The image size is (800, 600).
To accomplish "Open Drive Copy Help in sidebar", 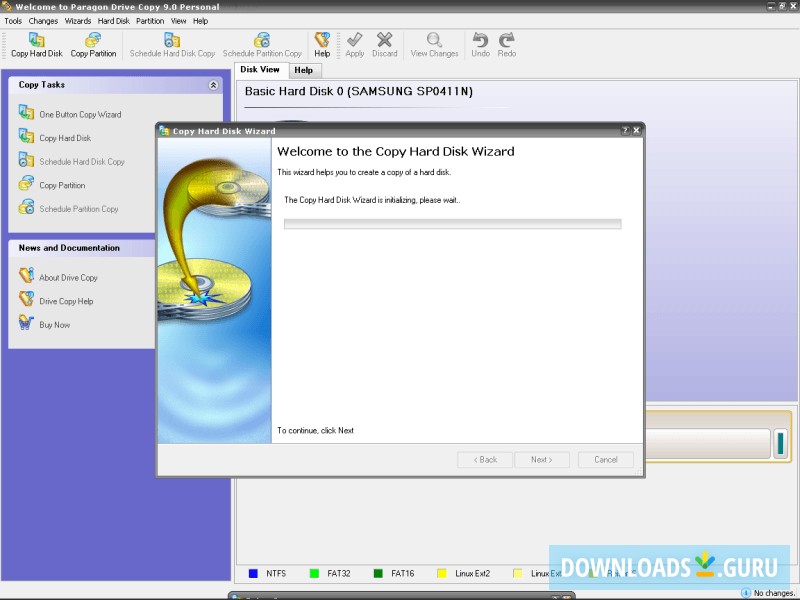I will (x=66, y=301).
